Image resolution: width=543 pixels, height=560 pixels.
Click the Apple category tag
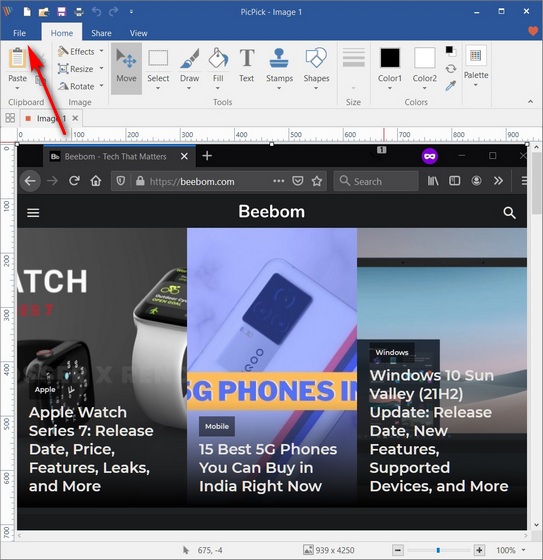45,389
